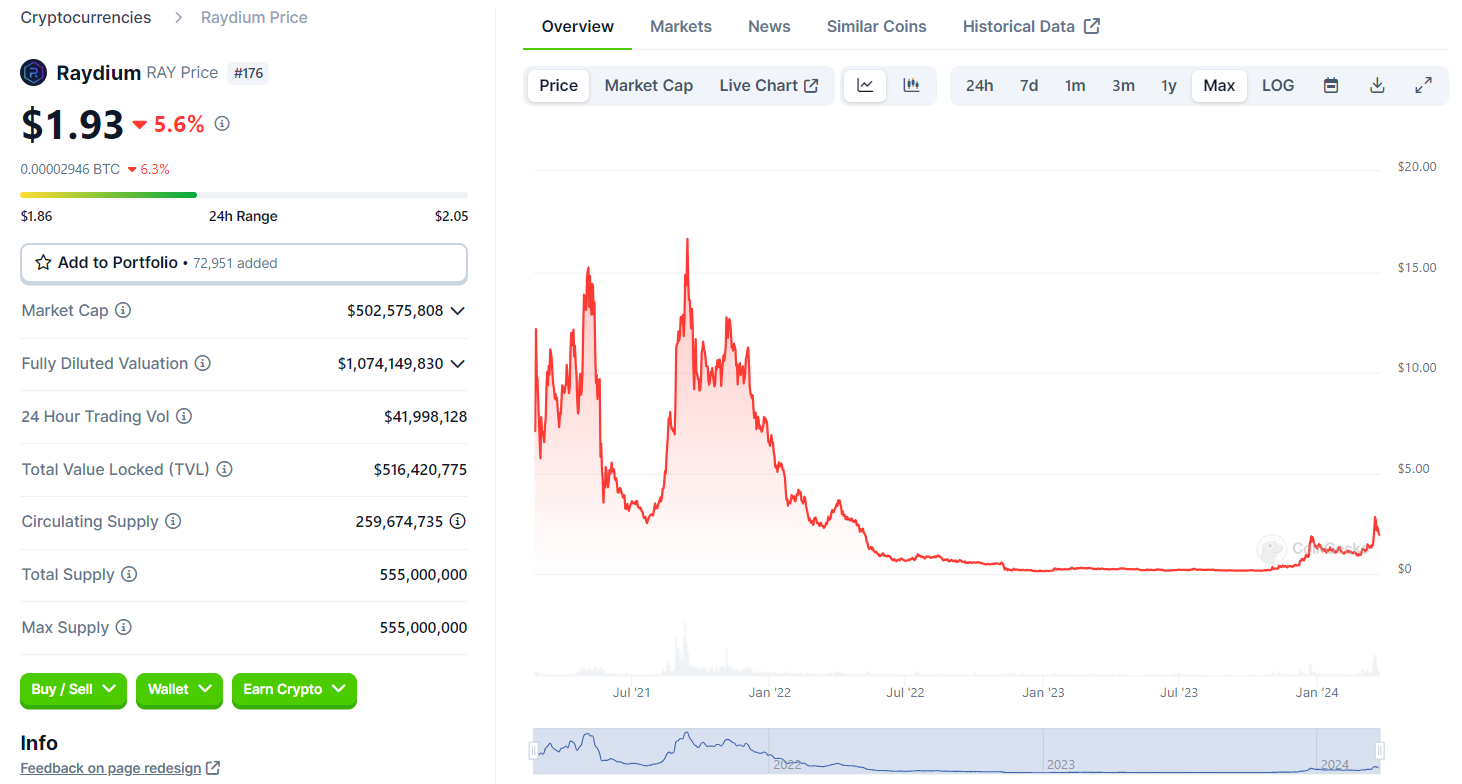Enable the Max time range
Viewport: 1462px width, 784px height.
pos(1219,85)
